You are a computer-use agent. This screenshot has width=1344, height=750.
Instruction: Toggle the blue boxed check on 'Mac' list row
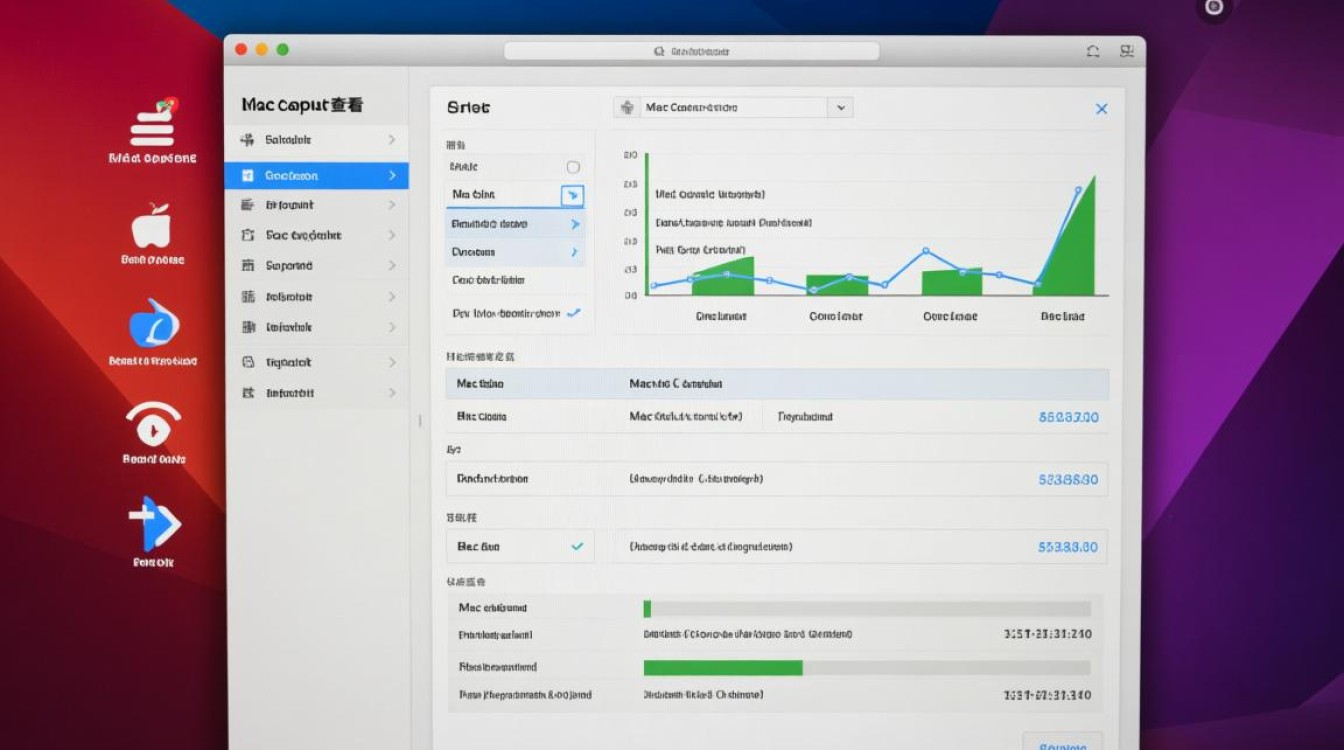[572, 195]
